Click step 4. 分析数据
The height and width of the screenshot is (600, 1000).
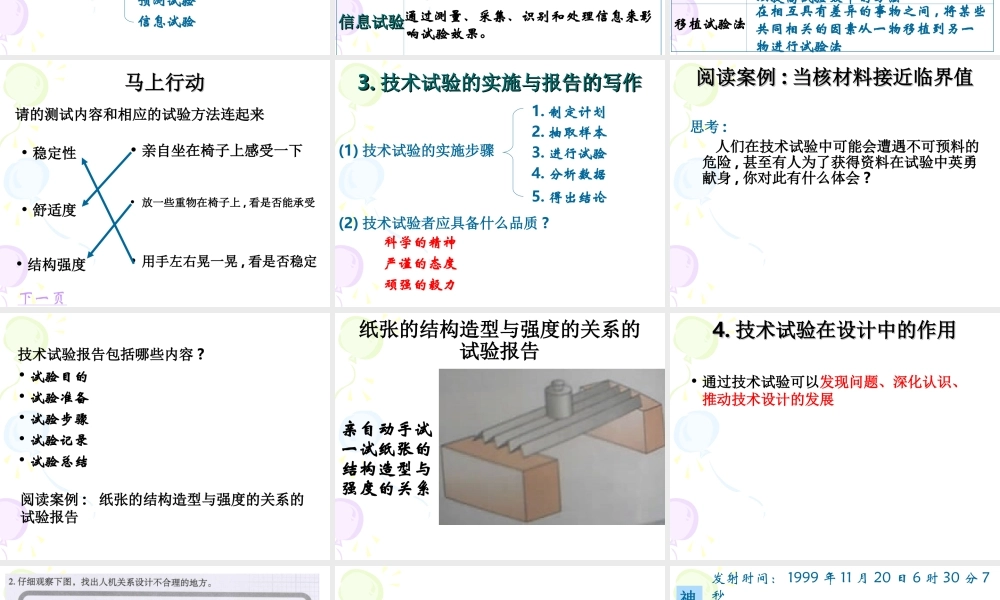click(568, 173)
